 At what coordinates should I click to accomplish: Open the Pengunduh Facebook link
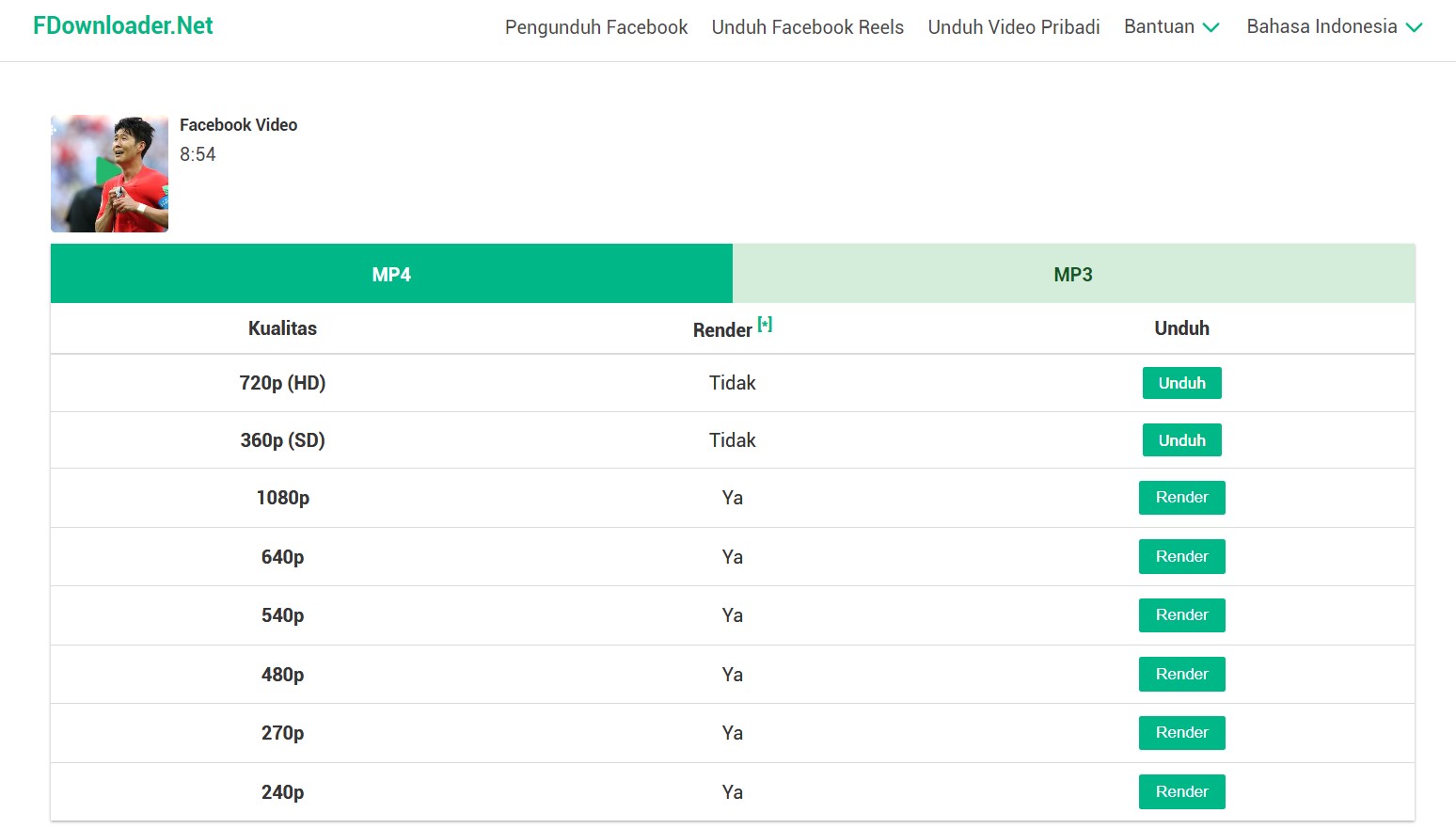click(x=596, y=27)
